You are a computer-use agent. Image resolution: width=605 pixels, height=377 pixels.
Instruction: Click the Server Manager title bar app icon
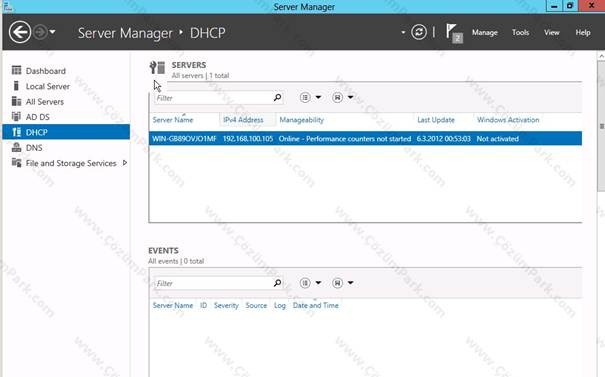tap(7, 6)
